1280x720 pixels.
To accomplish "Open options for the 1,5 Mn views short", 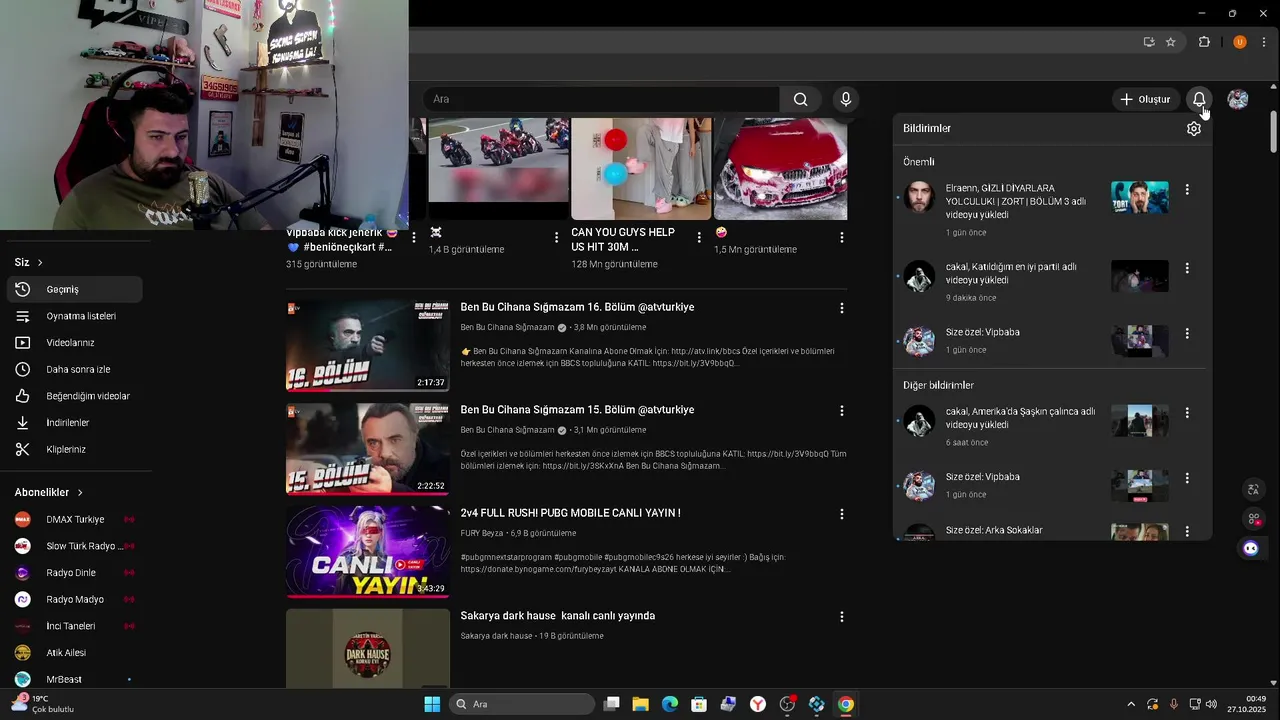I will (842, 237).
